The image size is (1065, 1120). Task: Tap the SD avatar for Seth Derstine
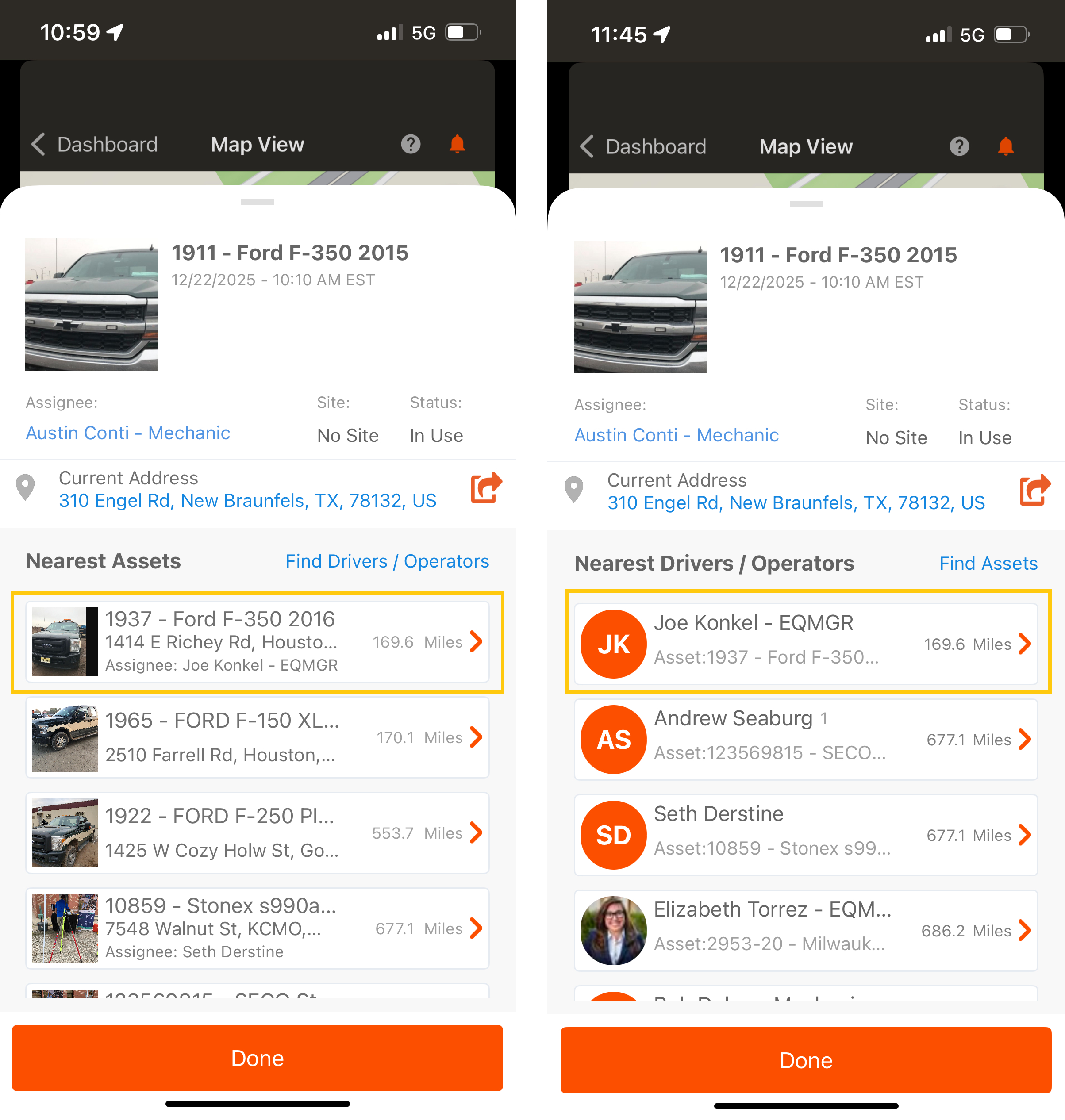(613, 835)
